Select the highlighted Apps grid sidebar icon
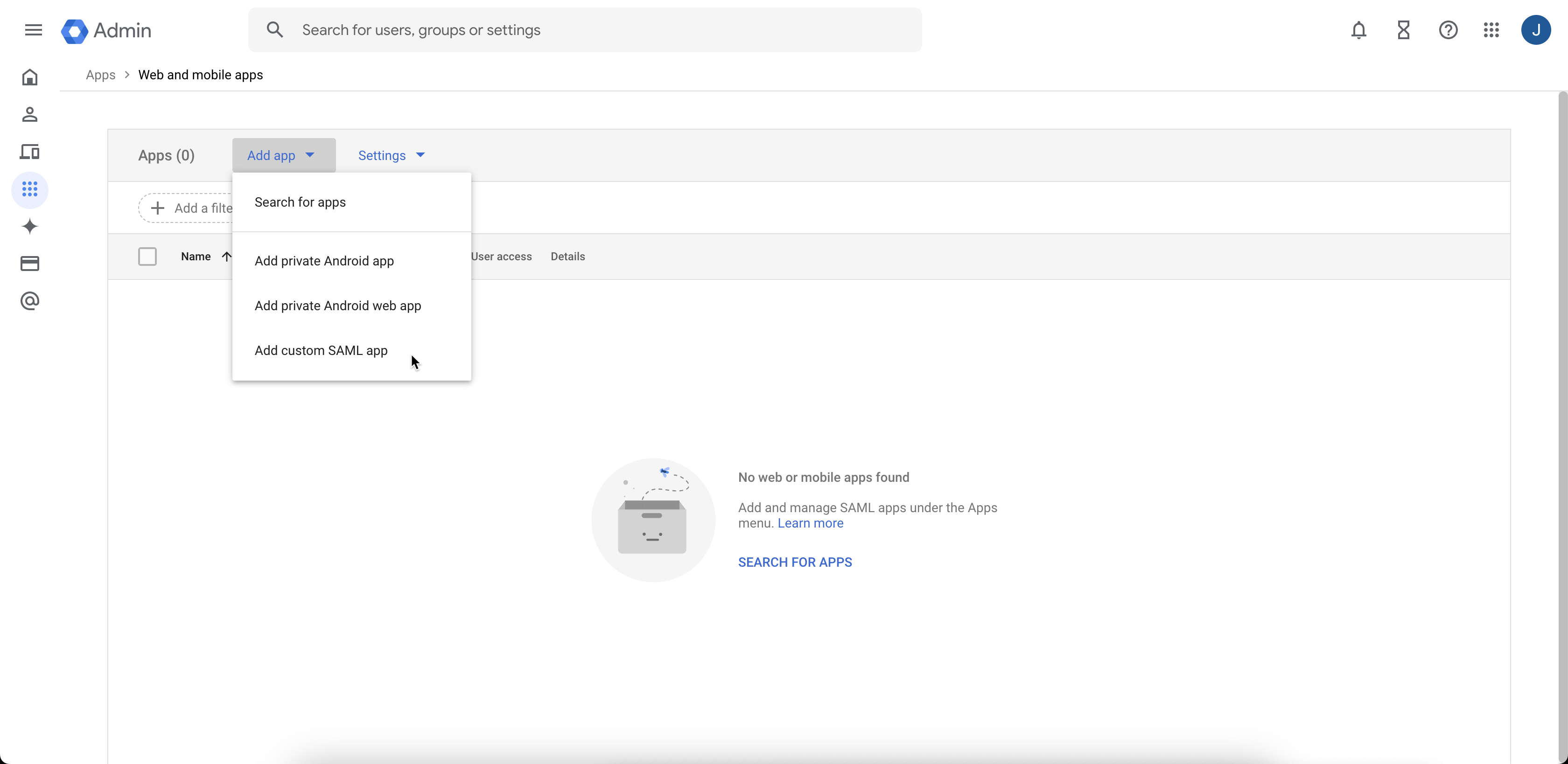This screenshot has width=1568, height=764. 29,189
